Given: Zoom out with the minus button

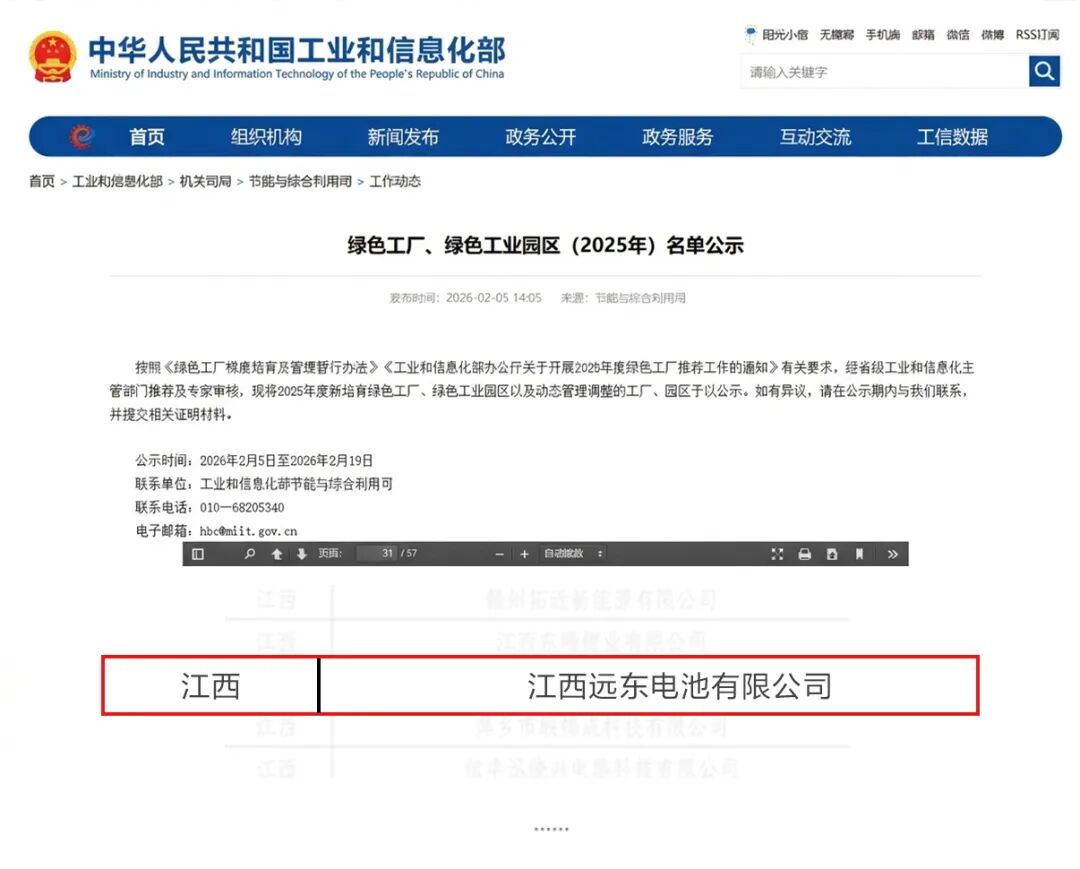Looking at the screenshot, I should coord(500,554).
